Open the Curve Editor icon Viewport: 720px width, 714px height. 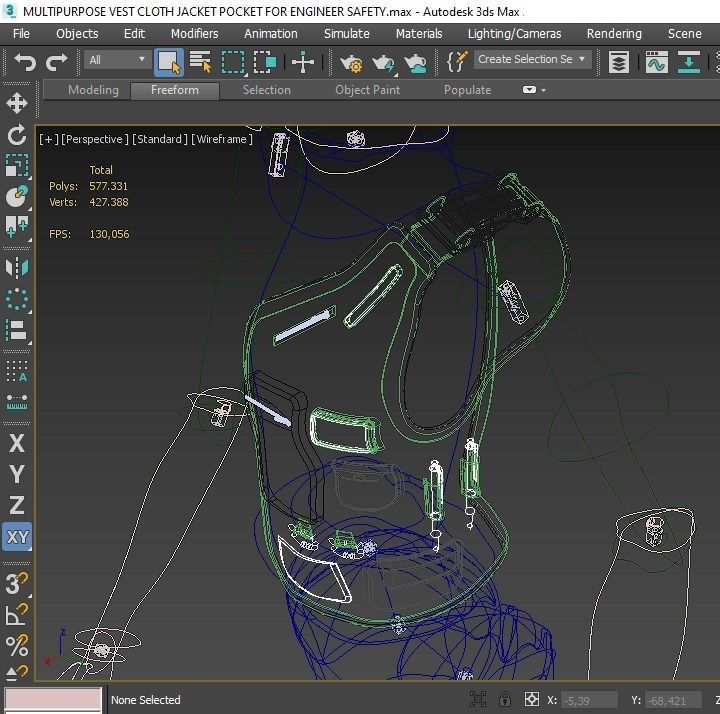tap(656, 62)
